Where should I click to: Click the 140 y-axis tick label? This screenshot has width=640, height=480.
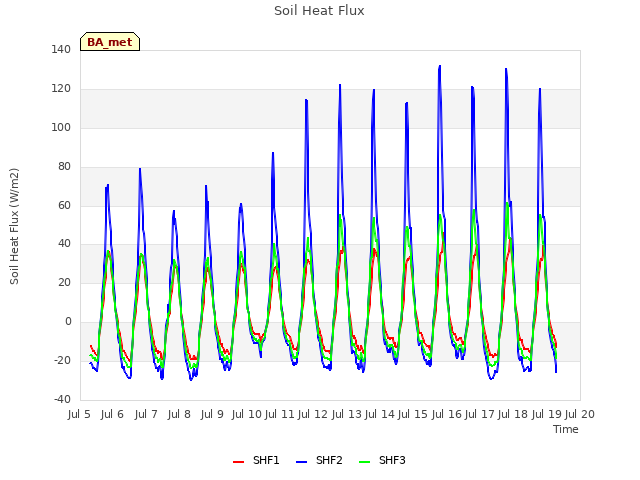pyautogui.click(x=61, y=50)
